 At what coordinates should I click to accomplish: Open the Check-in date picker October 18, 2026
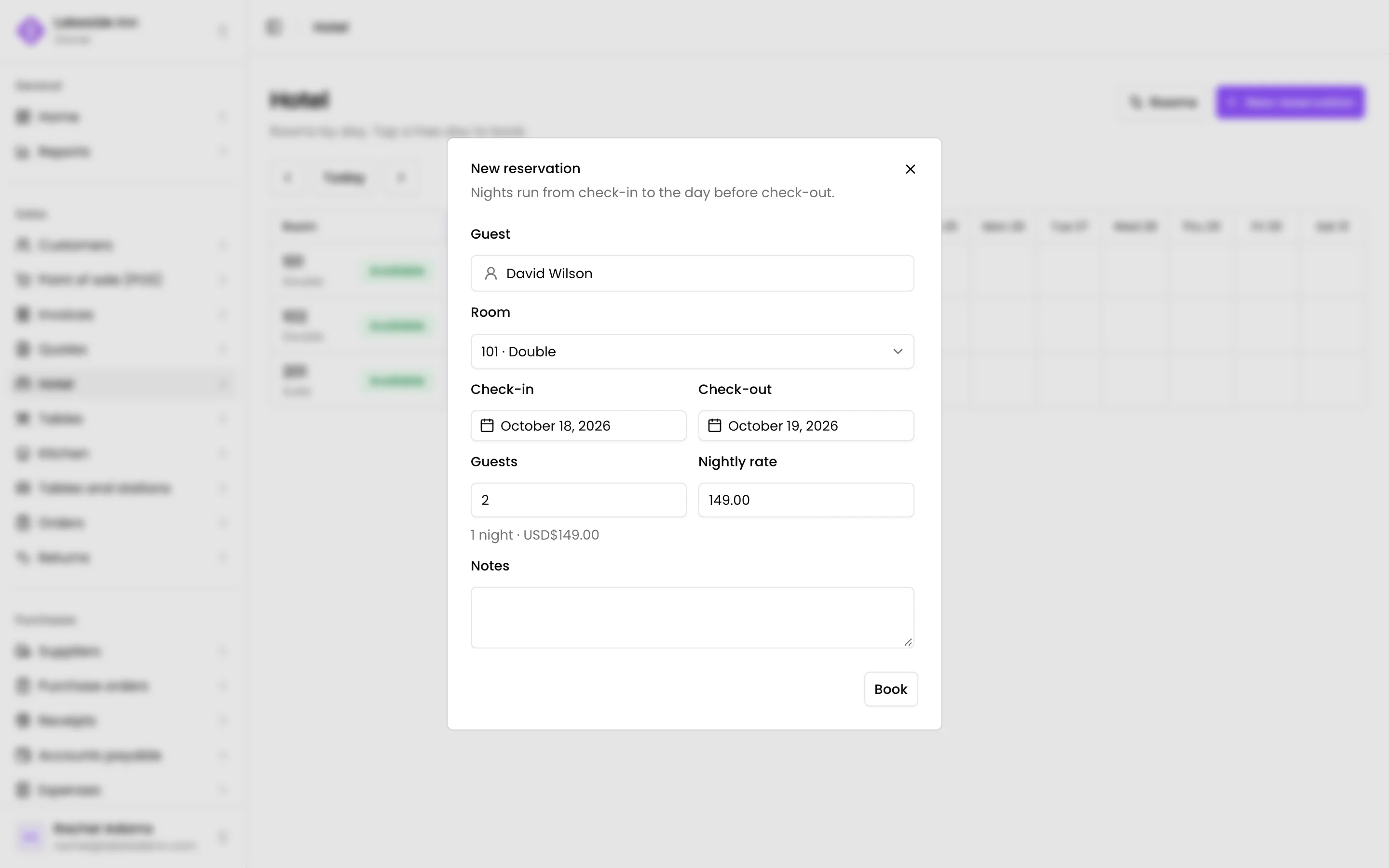pyautogui.click(x=579, y=425)
